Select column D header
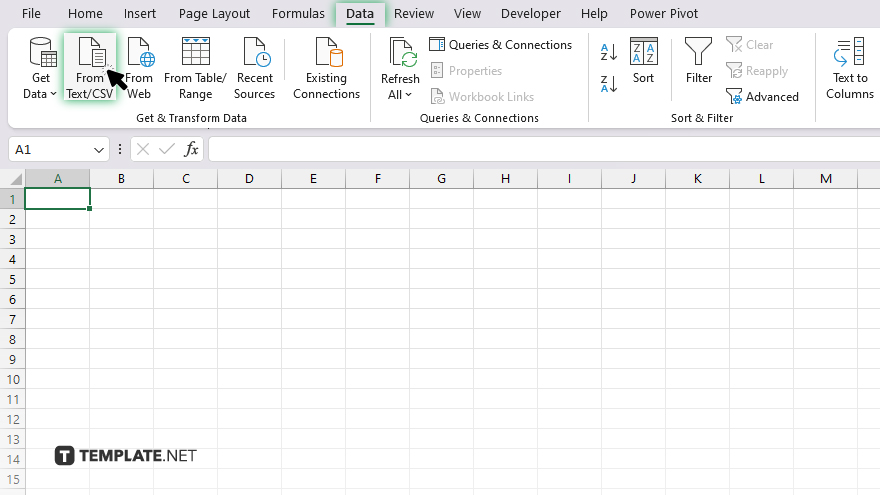 click(x=249, y=178)
